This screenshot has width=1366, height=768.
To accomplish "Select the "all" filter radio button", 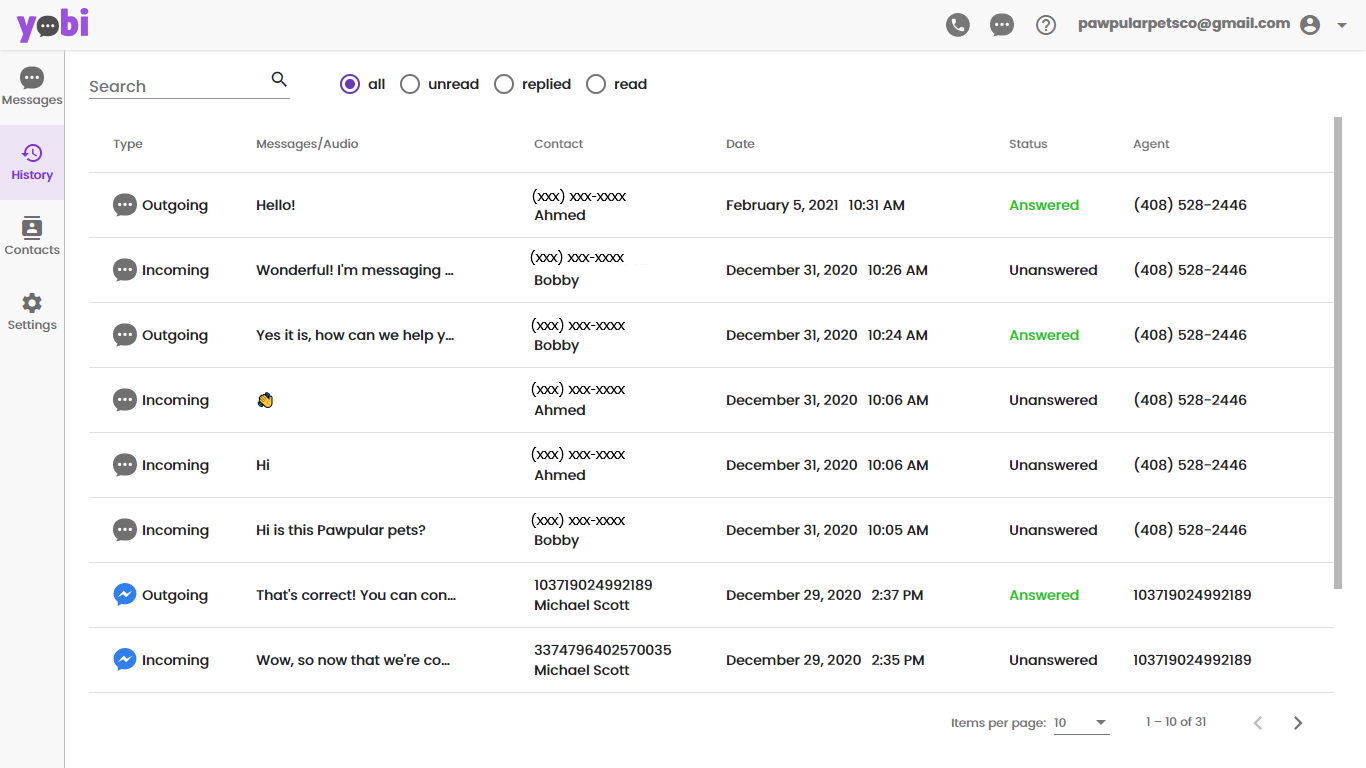I will pos(350,84).
